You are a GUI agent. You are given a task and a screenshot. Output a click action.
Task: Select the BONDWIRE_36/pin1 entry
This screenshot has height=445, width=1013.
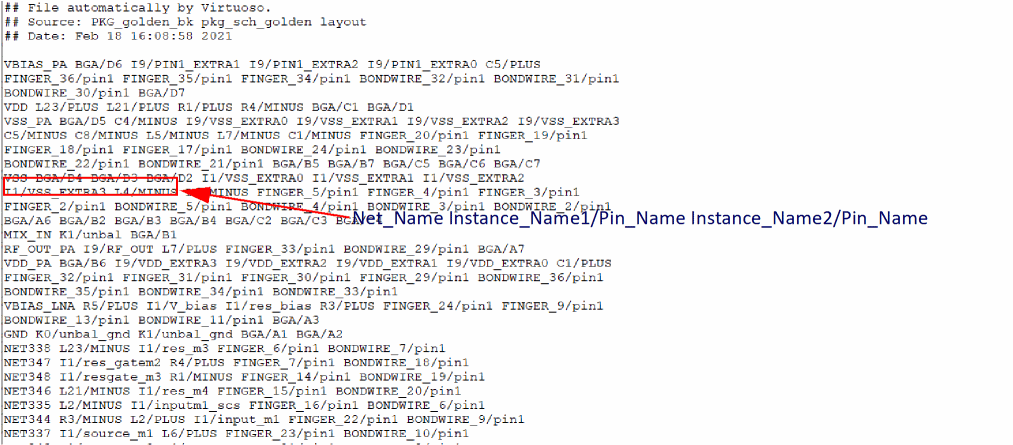tap(540, 278)
